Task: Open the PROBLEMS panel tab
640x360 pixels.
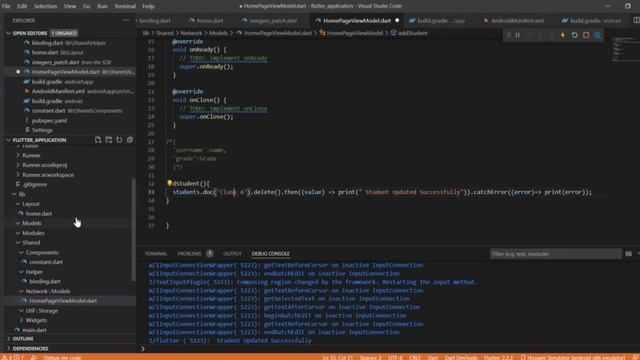Action: coord(189,254)
